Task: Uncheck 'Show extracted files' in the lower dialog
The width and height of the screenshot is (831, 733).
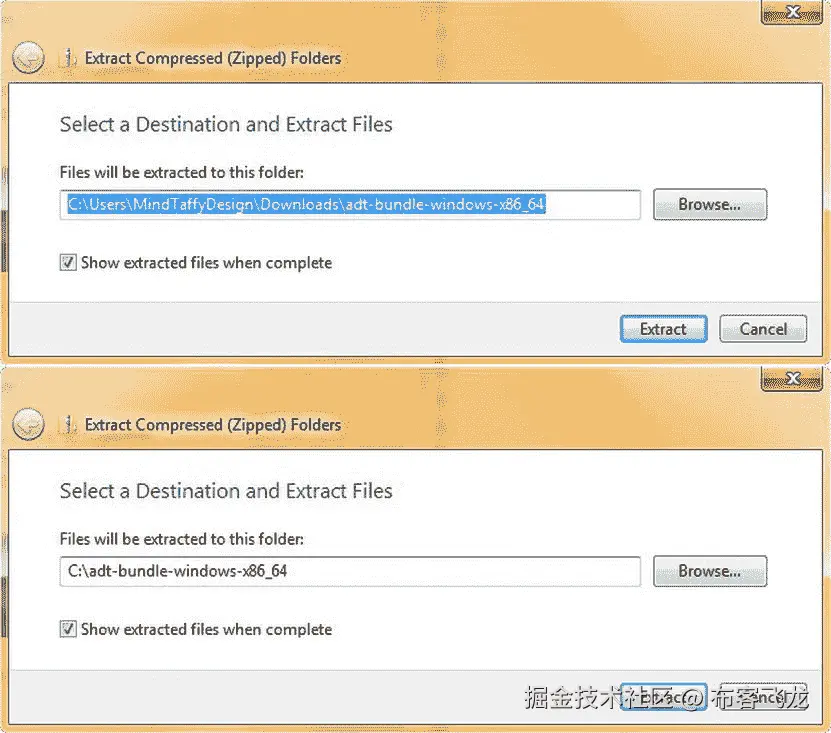Action: click(68, 629)
